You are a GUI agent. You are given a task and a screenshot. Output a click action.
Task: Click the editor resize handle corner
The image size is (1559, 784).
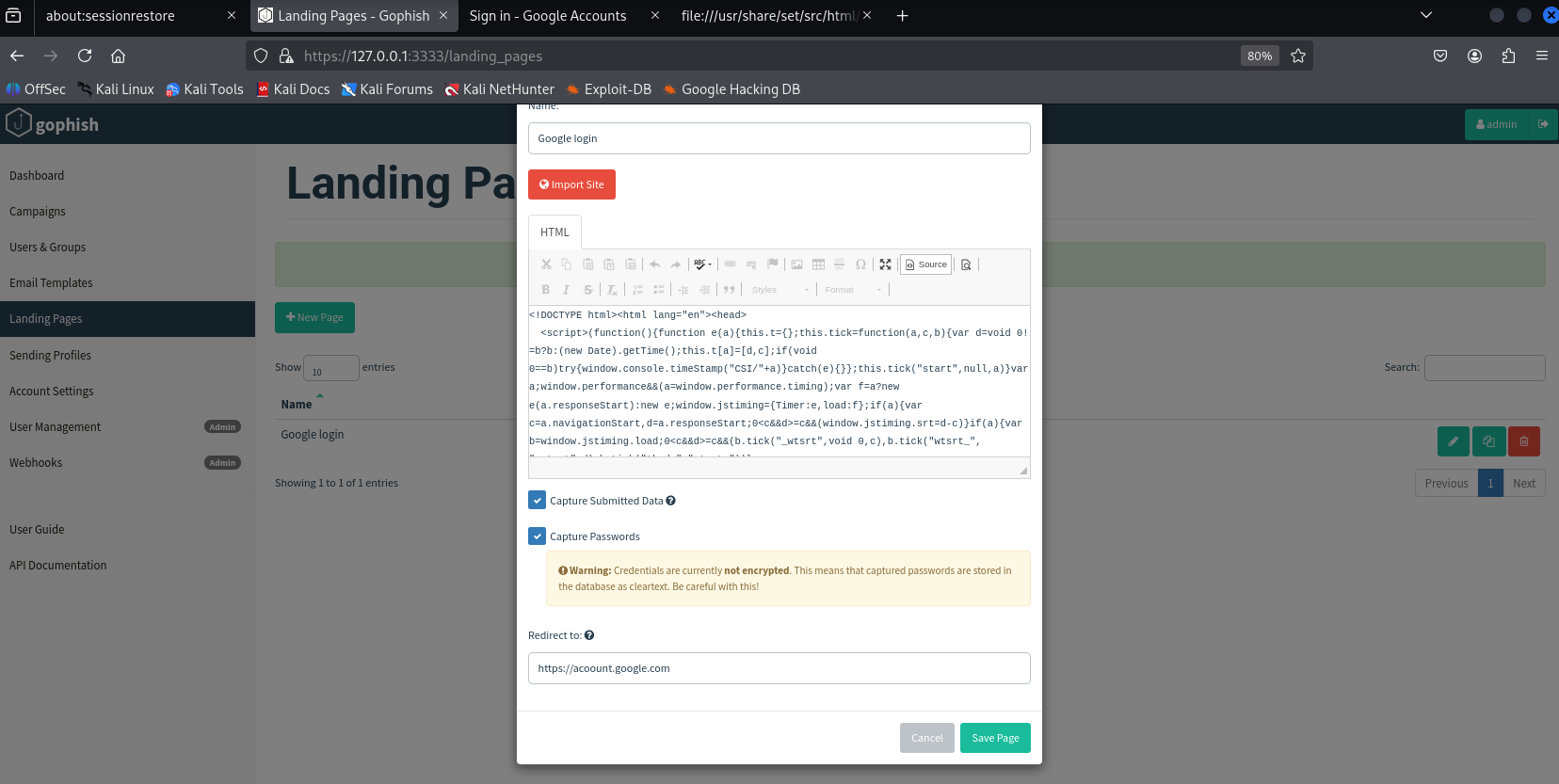click(x=1022, y=470)
